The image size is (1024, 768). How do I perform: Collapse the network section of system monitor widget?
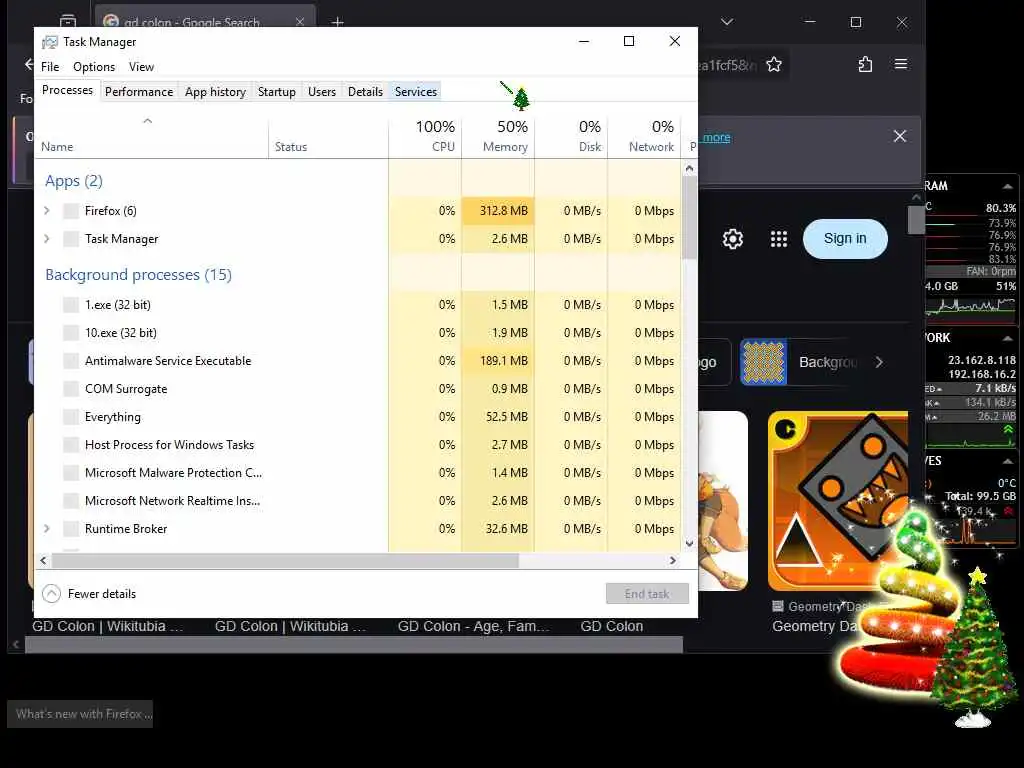point(1008,338)
